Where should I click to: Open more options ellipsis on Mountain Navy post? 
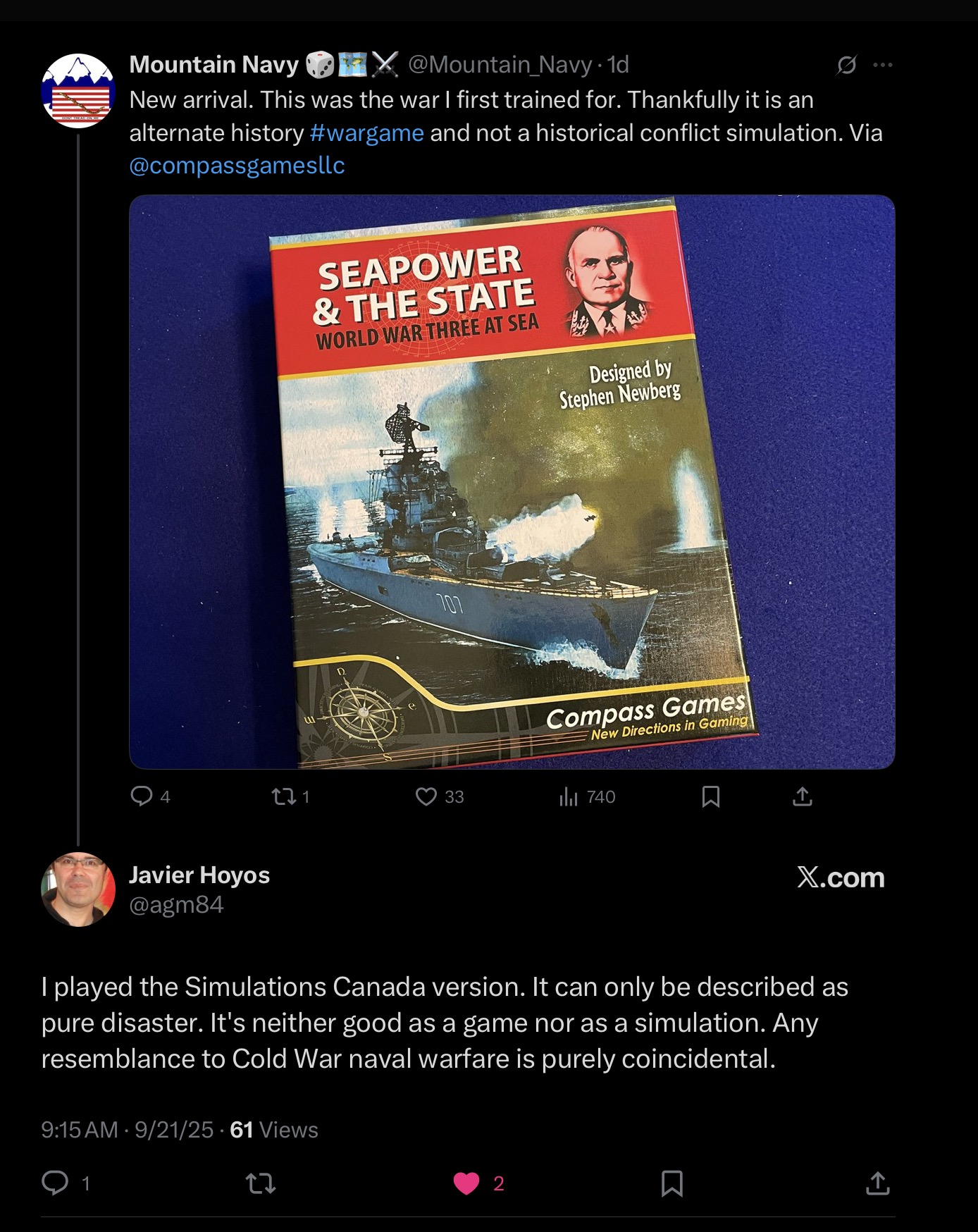click(882, 65)
